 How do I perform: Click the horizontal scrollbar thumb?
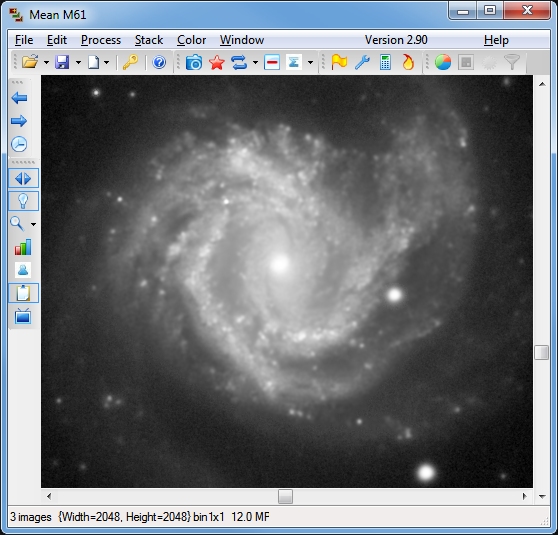pyautogui.click(x=285, y=497)
